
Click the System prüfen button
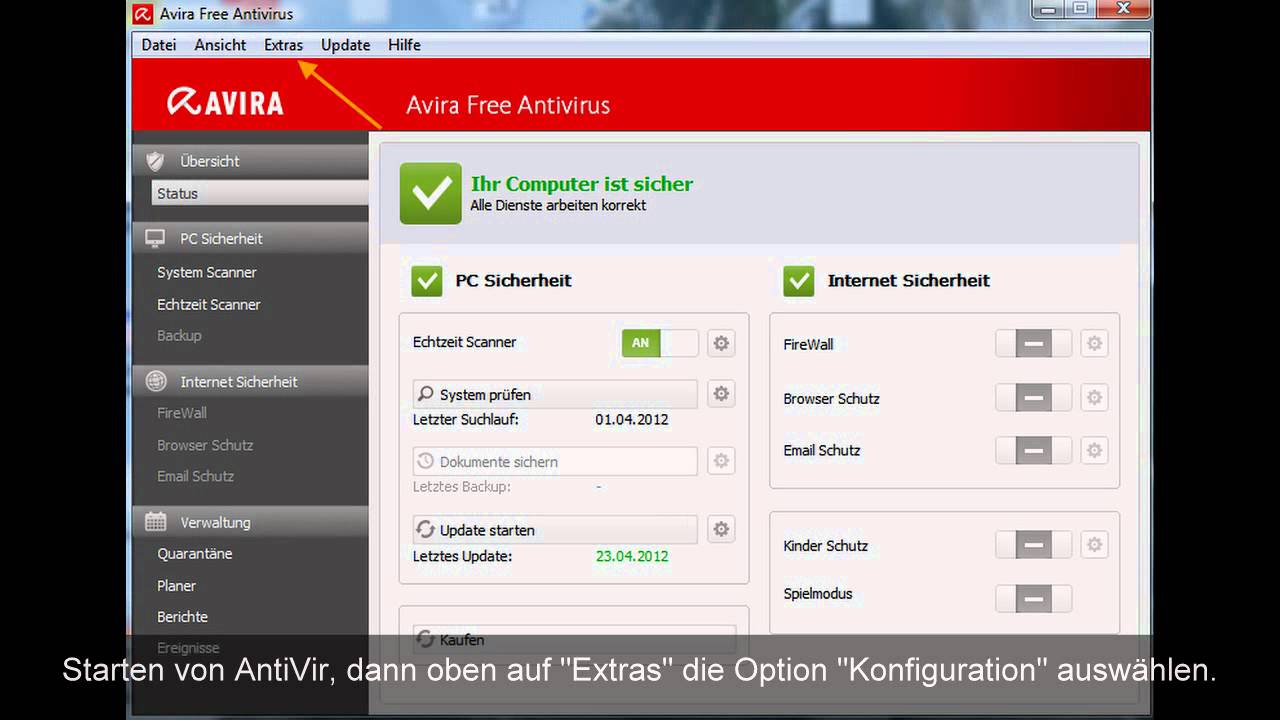pyautogui.click(x=555, y=394)
